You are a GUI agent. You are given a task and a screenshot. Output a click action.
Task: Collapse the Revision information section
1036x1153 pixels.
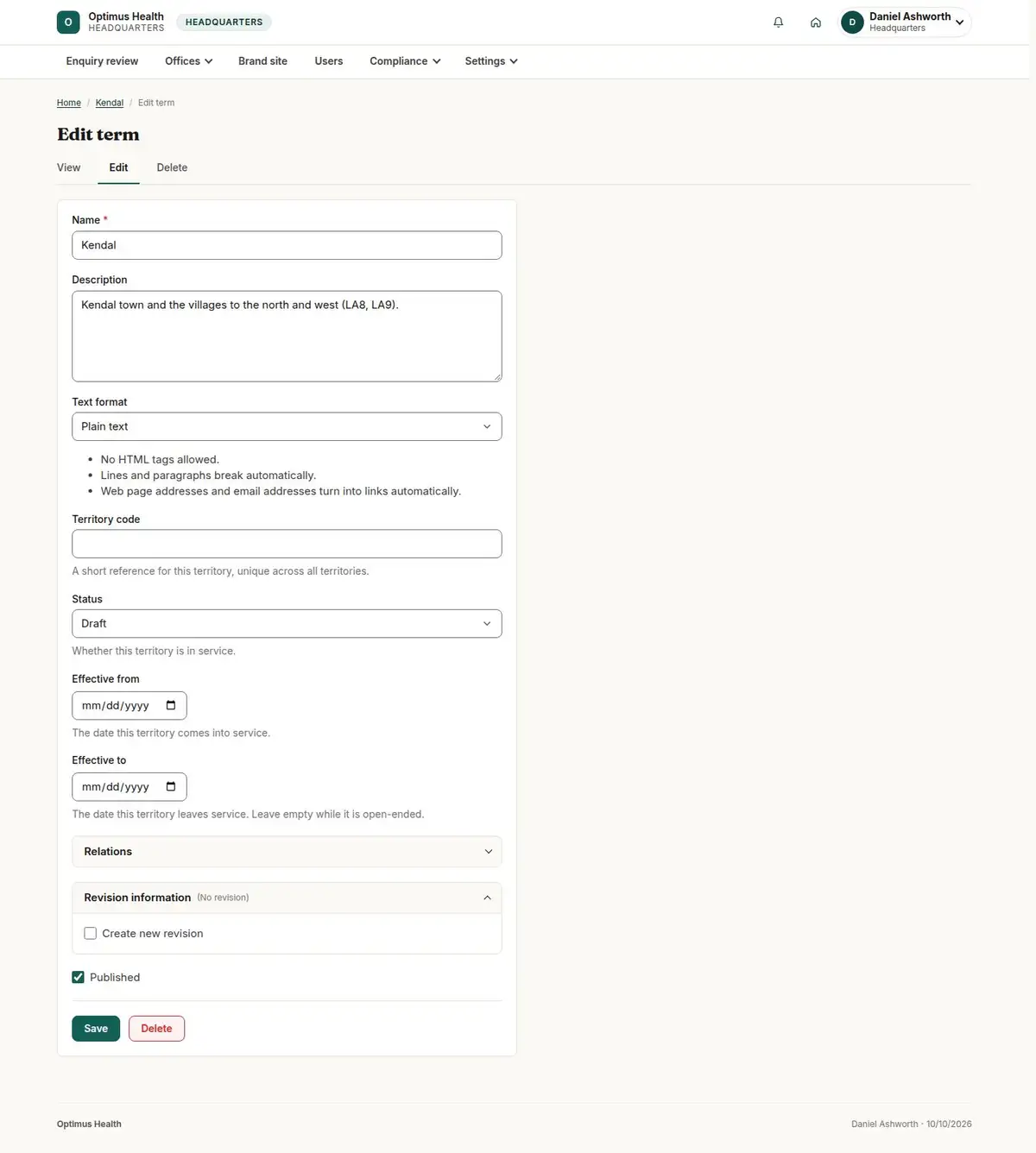tap(287, 898)
